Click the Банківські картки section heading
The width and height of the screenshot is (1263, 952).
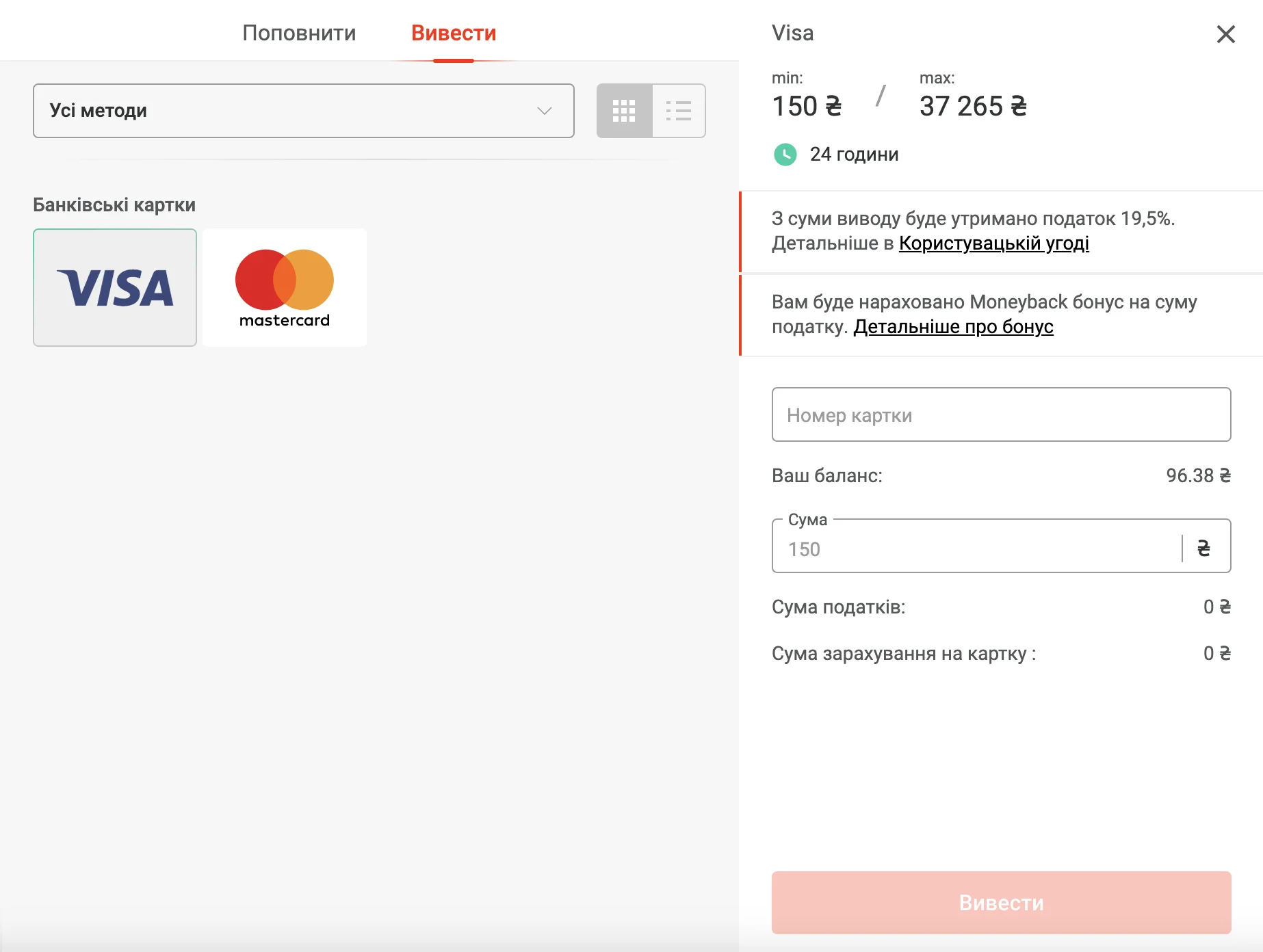[x=114, y=205]
